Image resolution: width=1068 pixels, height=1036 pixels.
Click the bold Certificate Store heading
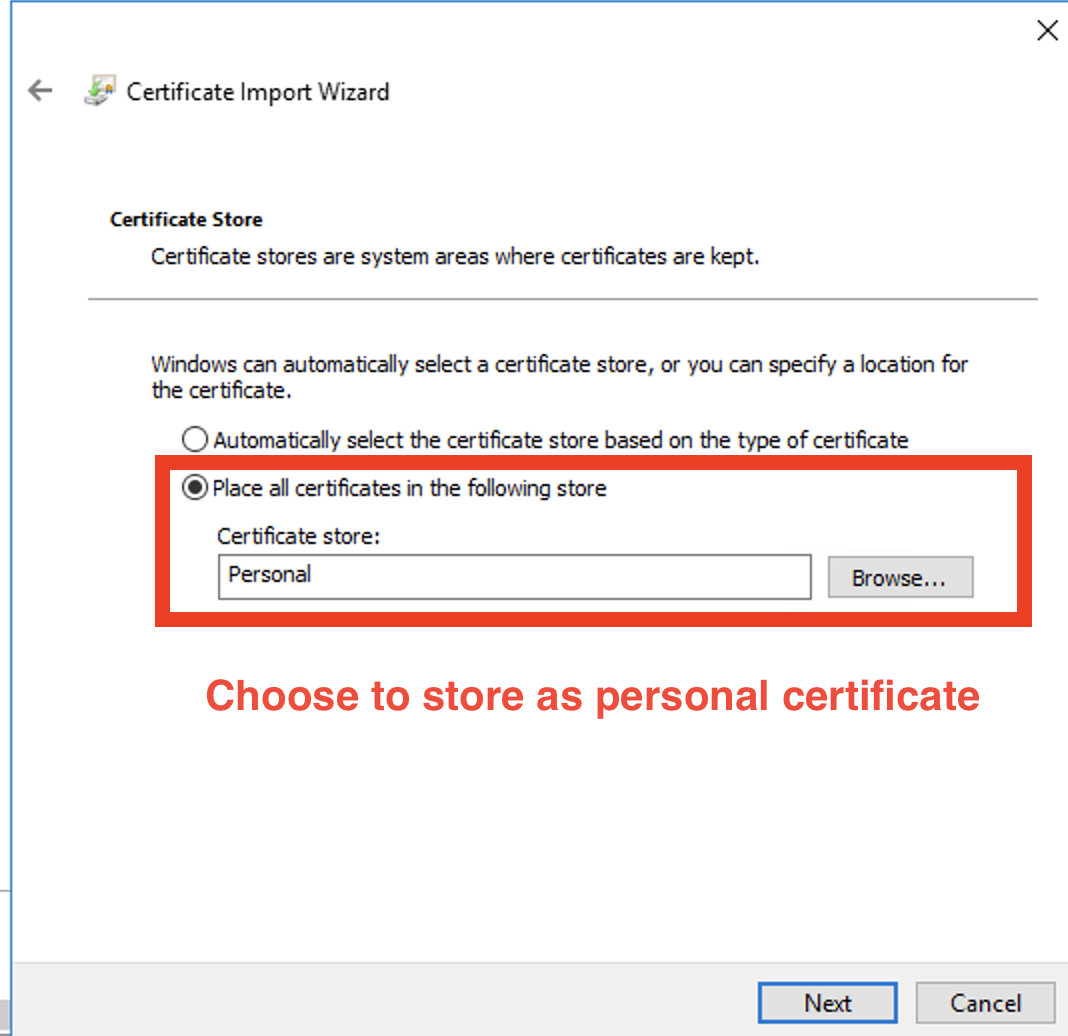[186, 219]
